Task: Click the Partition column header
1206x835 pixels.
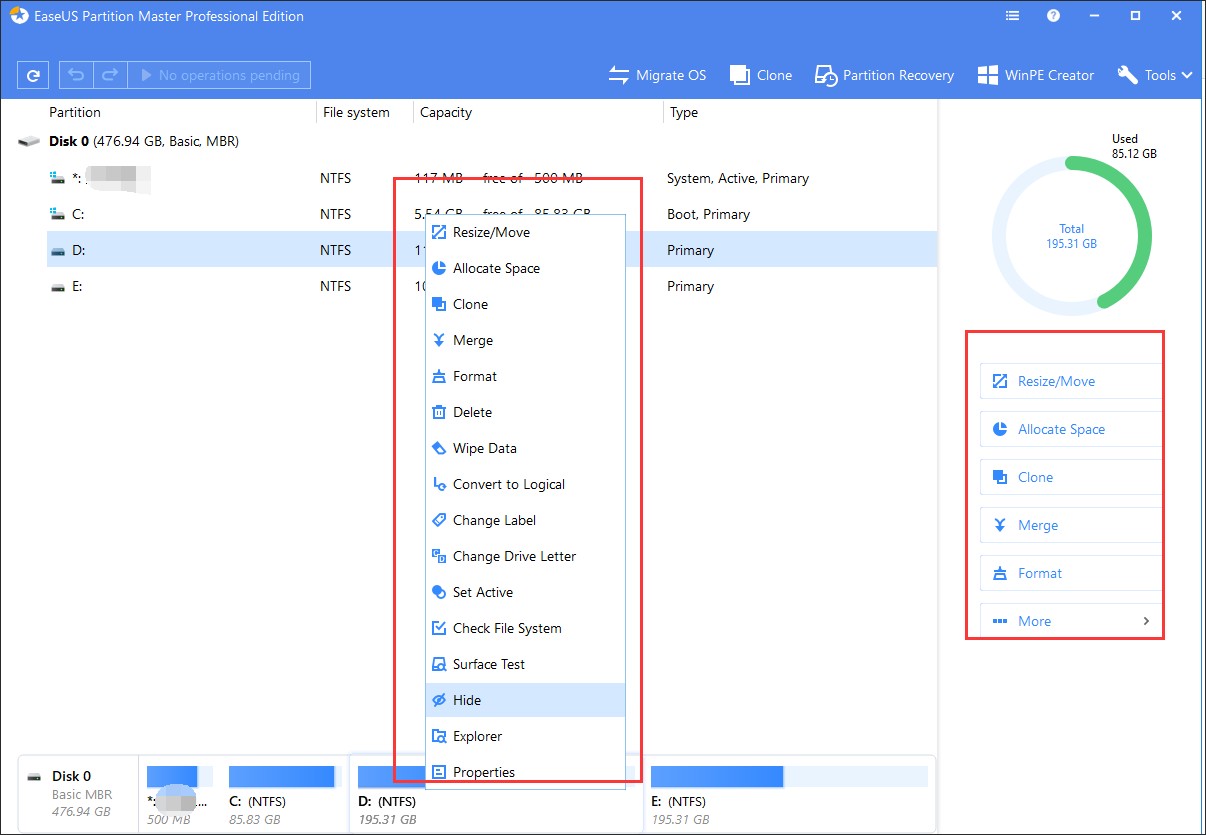Action: pos(75,112)
